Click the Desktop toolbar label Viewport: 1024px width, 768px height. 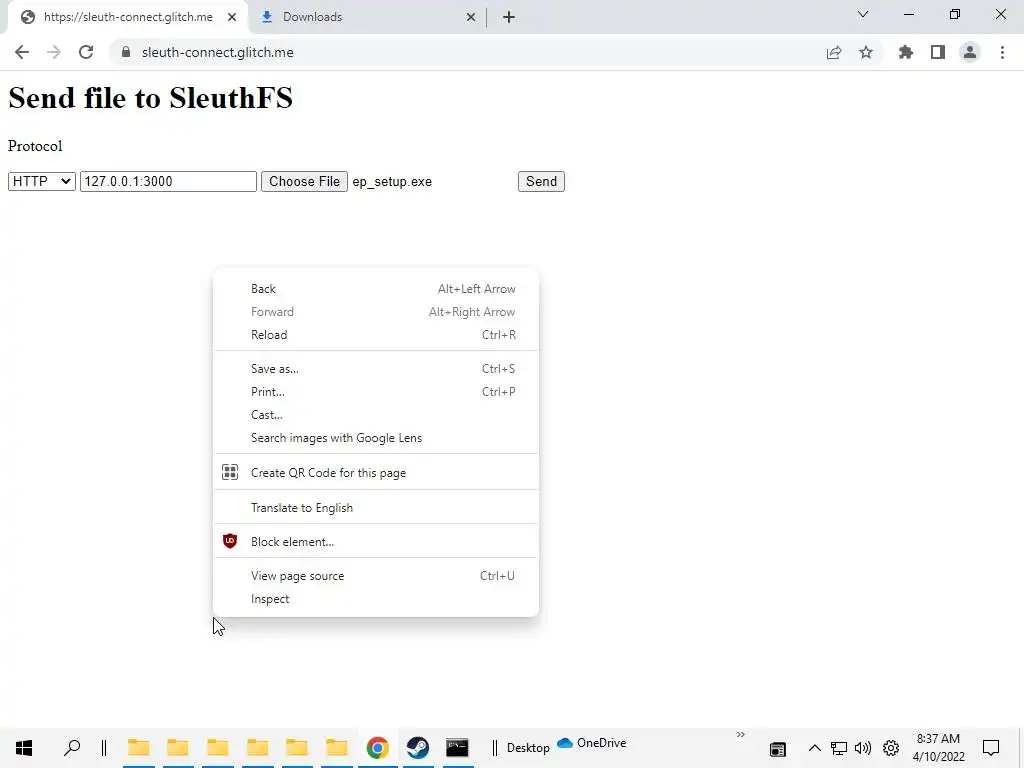(528, 748)
